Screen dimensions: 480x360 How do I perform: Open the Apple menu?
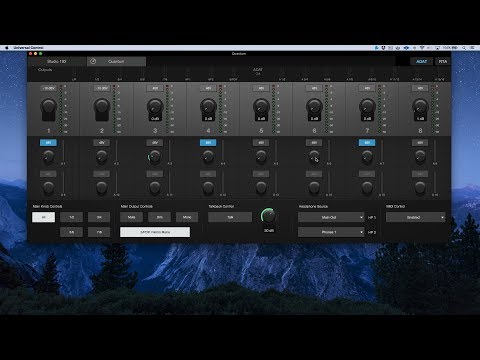(x=6, y=48)
